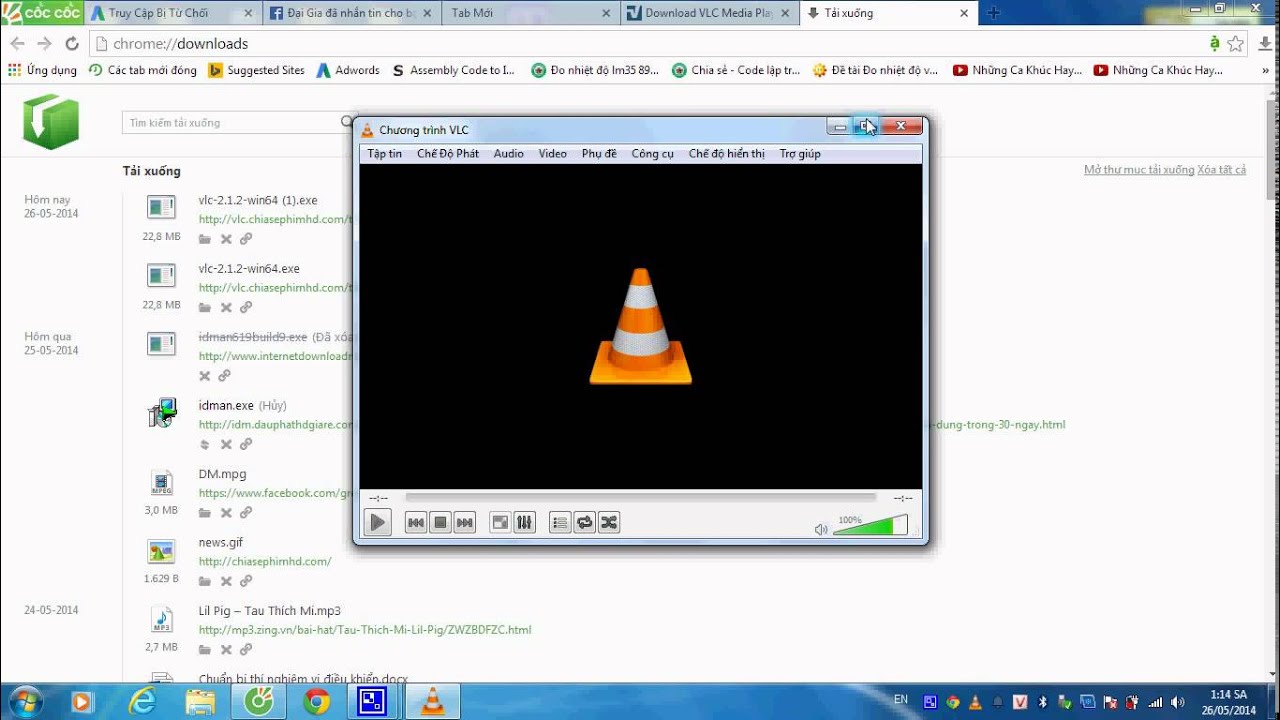
Task: Open Adwords bookmark
Action: click(x=348, y=70)
